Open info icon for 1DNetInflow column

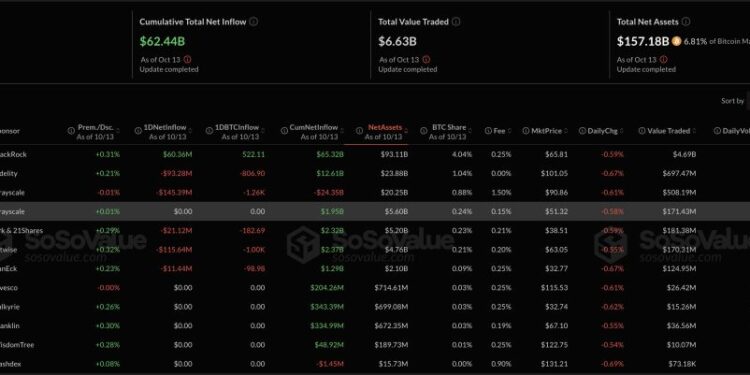coord(139,131)
